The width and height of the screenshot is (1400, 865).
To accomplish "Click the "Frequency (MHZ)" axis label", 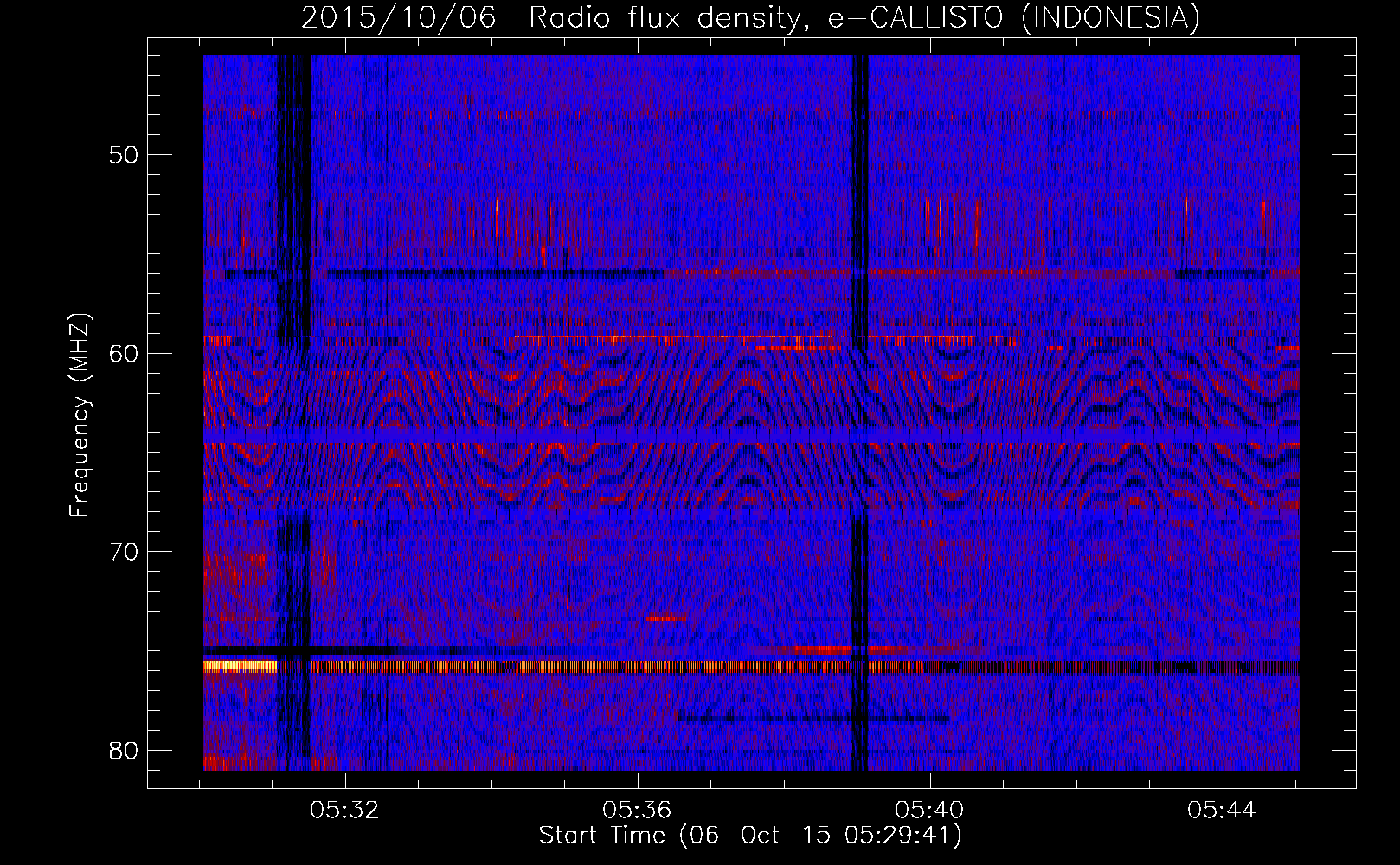I will coord(80,414).
